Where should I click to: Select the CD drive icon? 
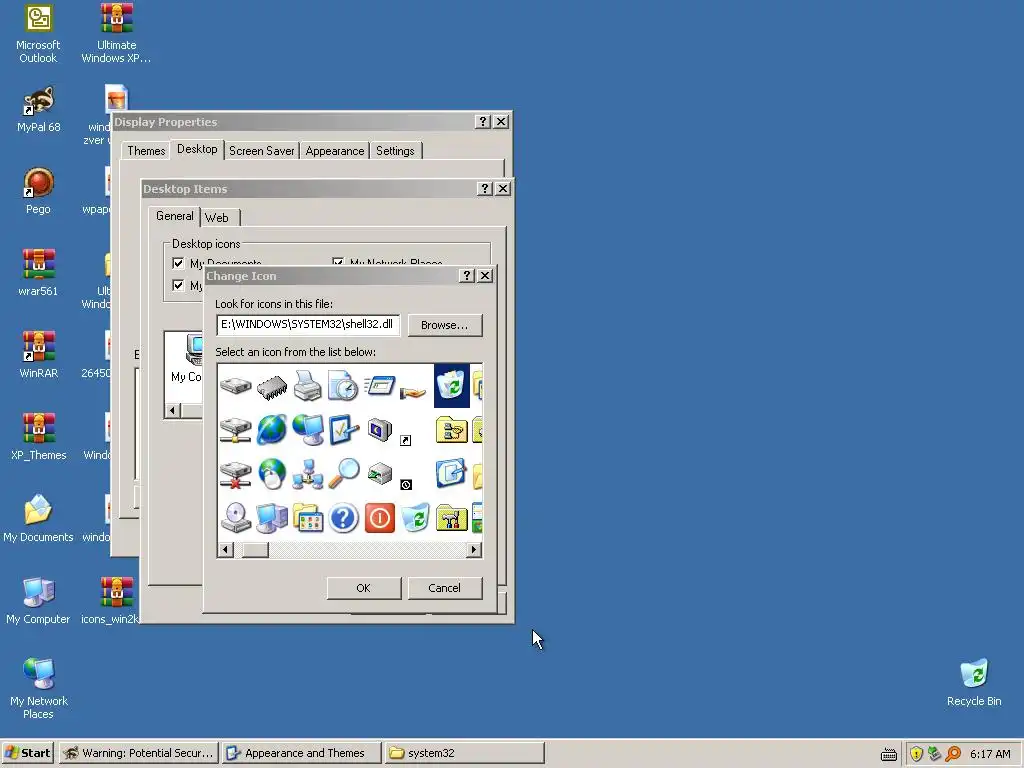pos(236,518)
